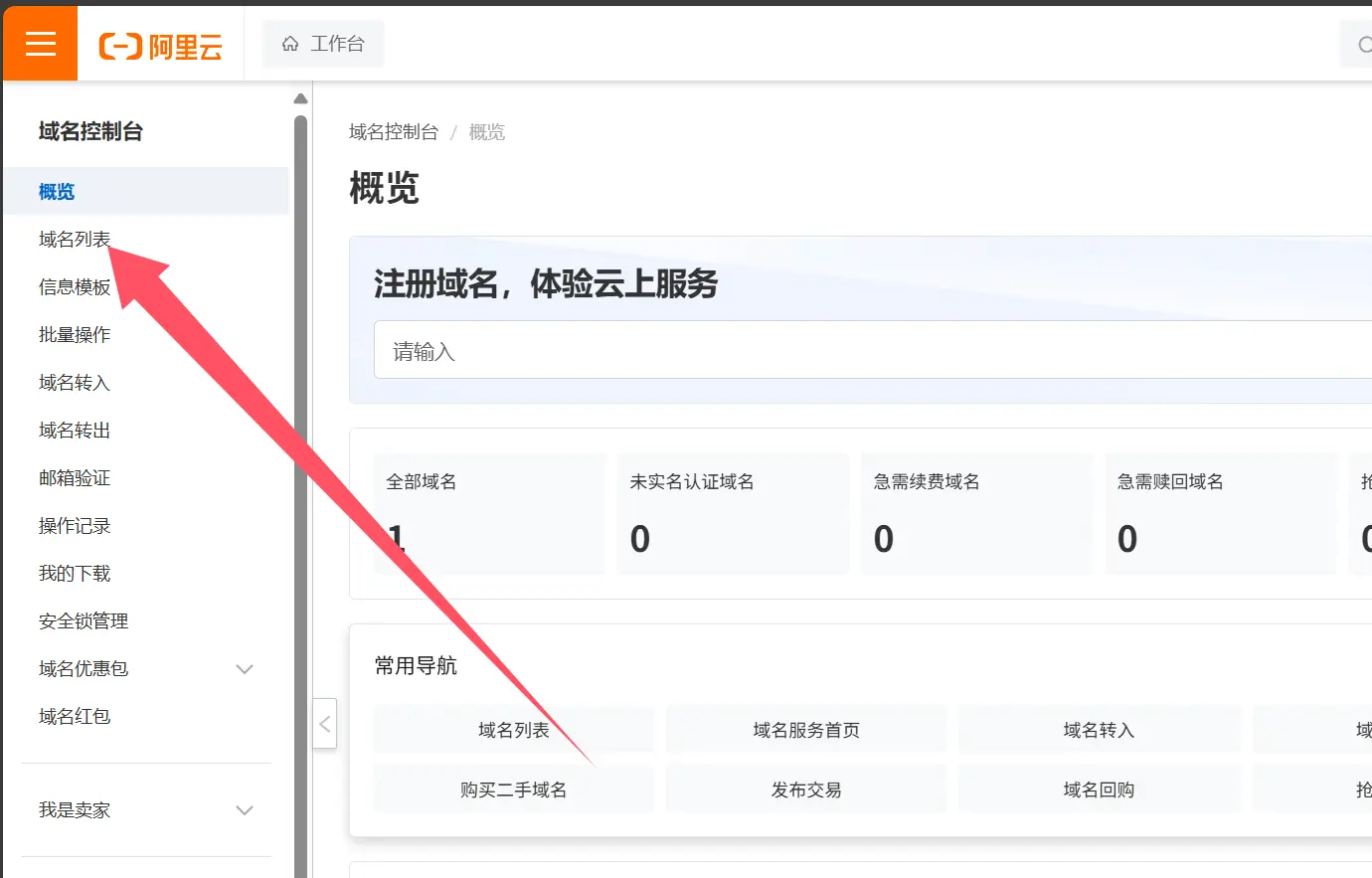Open the 未实名认证域名 statistics card

tap(733, 514)
